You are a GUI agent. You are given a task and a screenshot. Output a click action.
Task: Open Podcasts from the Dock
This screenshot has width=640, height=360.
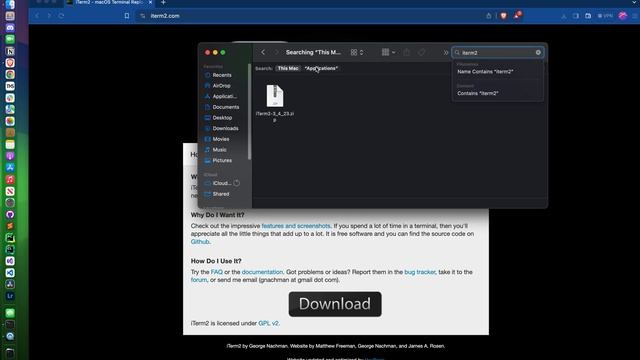coord(10,156)
